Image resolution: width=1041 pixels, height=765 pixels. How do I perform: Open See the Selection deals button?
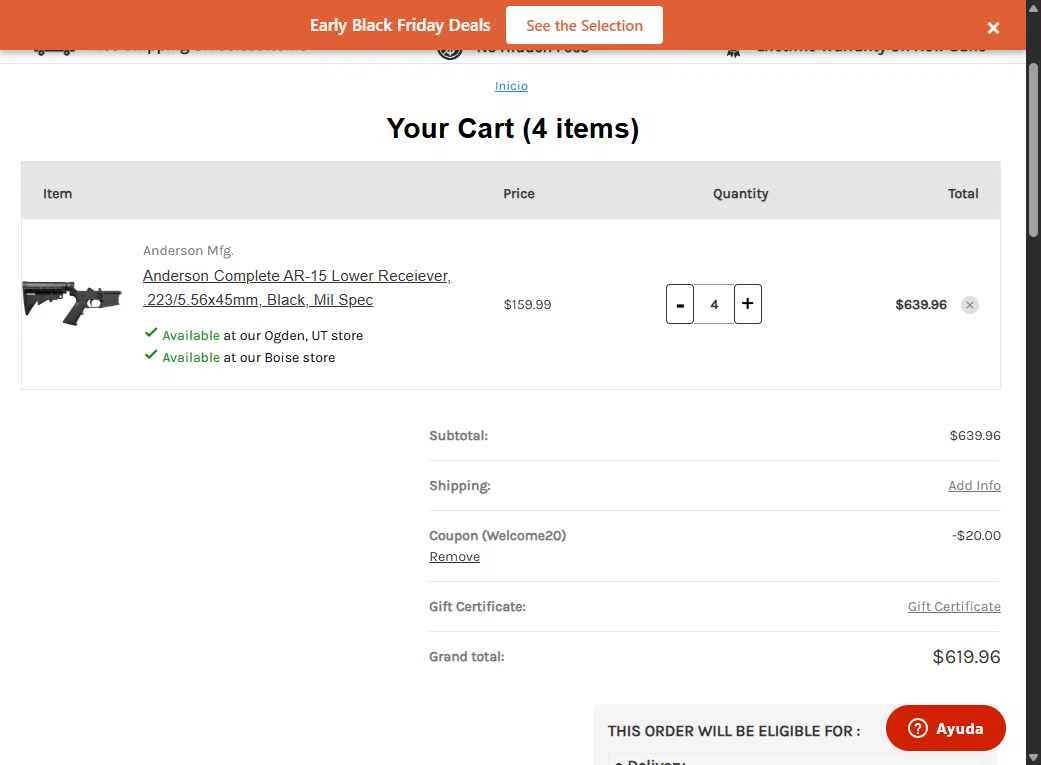[x=584, y=25]
